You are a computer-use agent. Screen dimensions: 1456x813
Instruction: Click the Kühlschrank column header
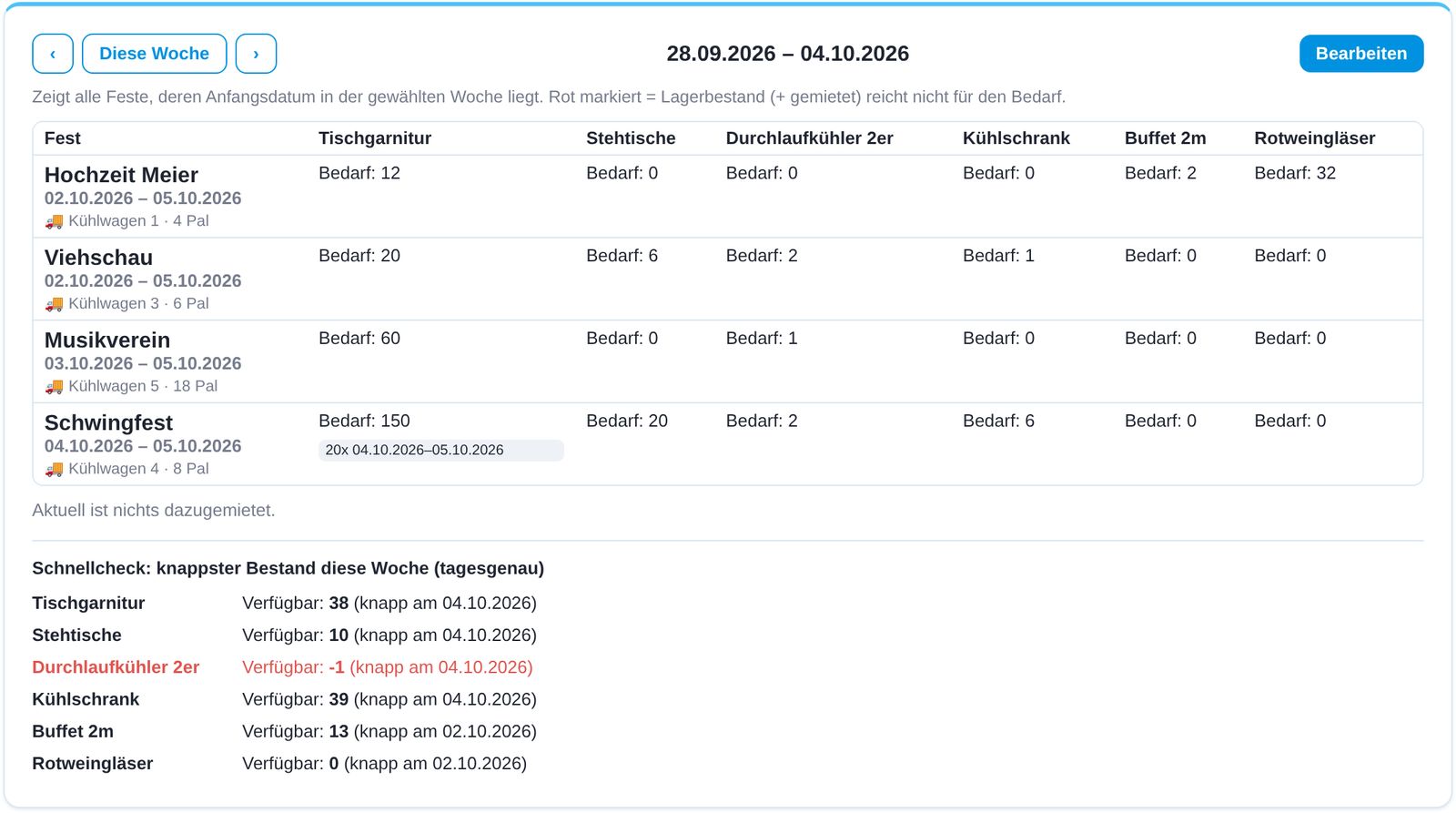point(1016,138)
